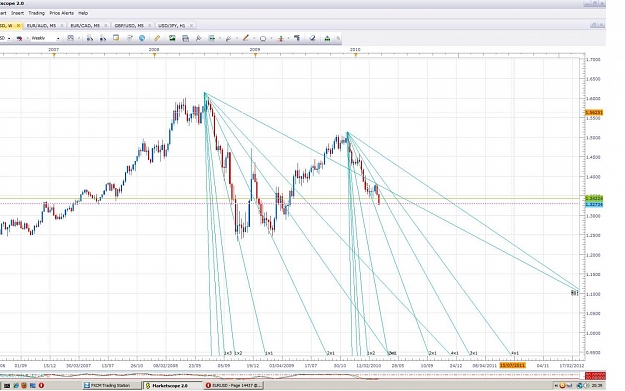This screenshot has width=625, height=391.
Task: Close the GBP/USD M5 tab
Action: [149, 26]
